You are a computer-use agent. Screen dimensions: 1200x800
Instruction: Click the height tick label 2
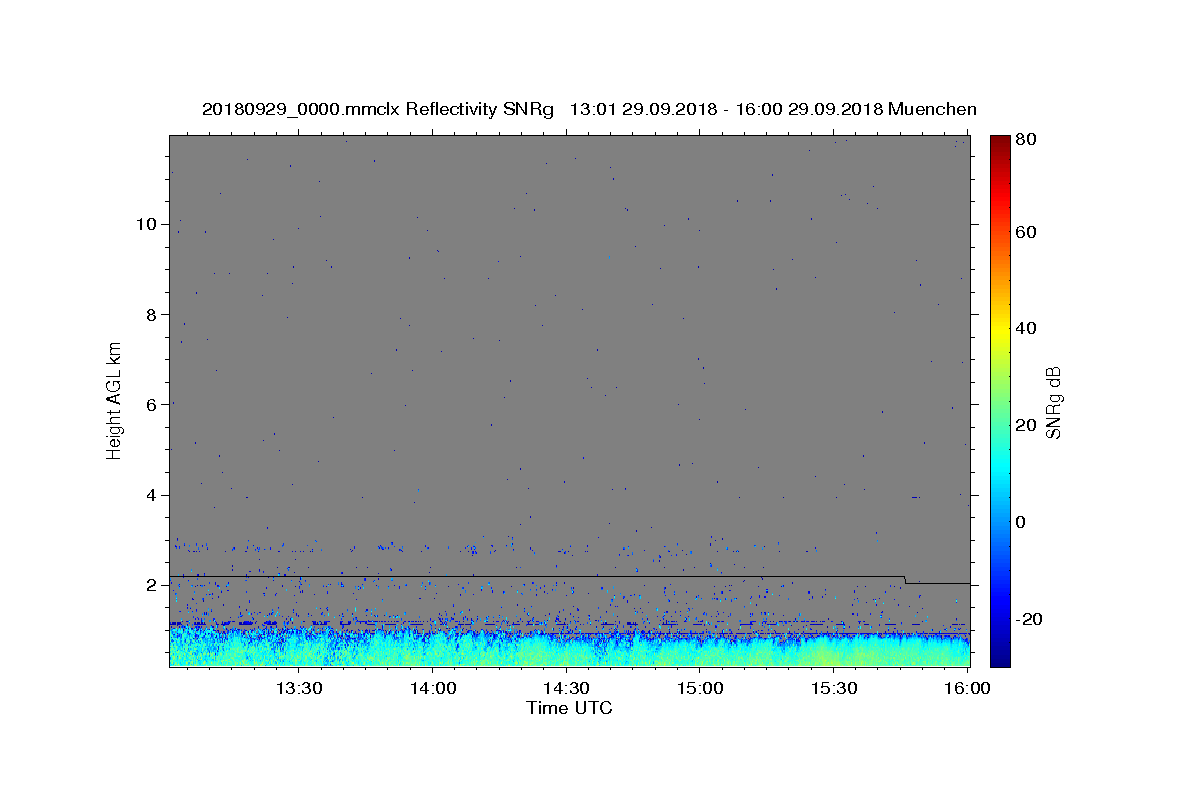tap(152, 585)
